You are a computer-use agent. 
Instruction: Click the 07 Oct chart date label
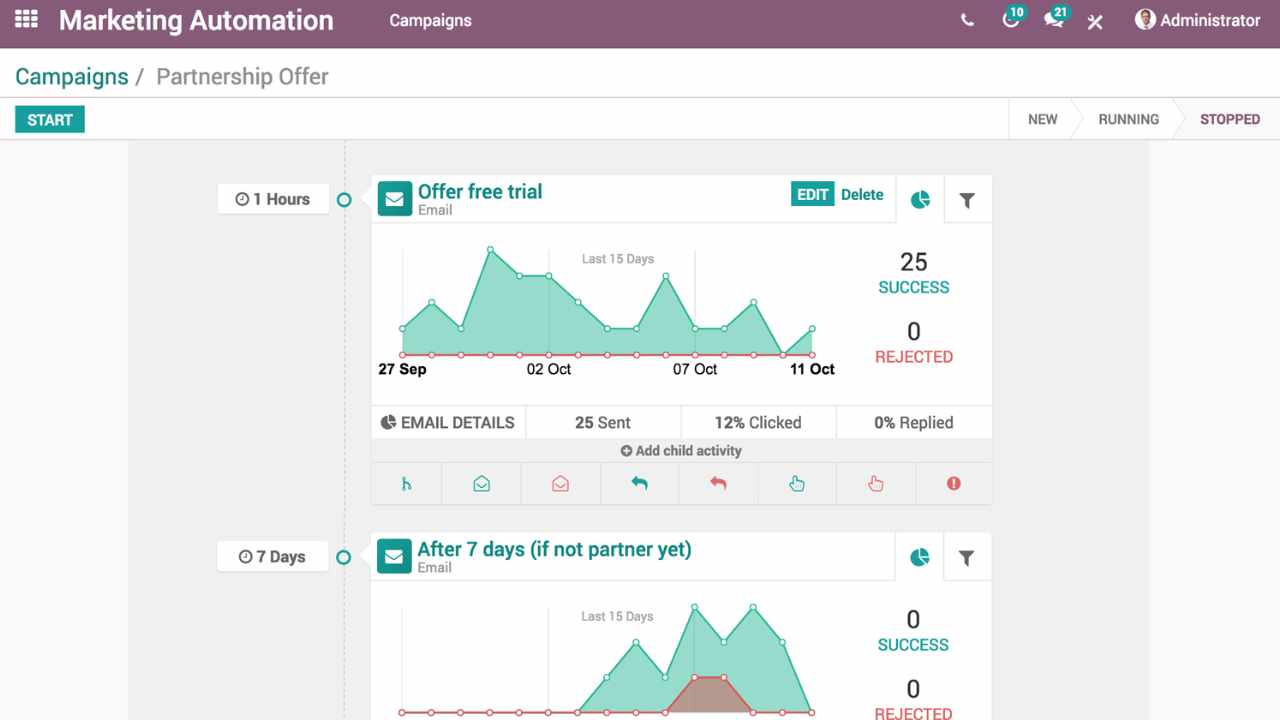695,369
